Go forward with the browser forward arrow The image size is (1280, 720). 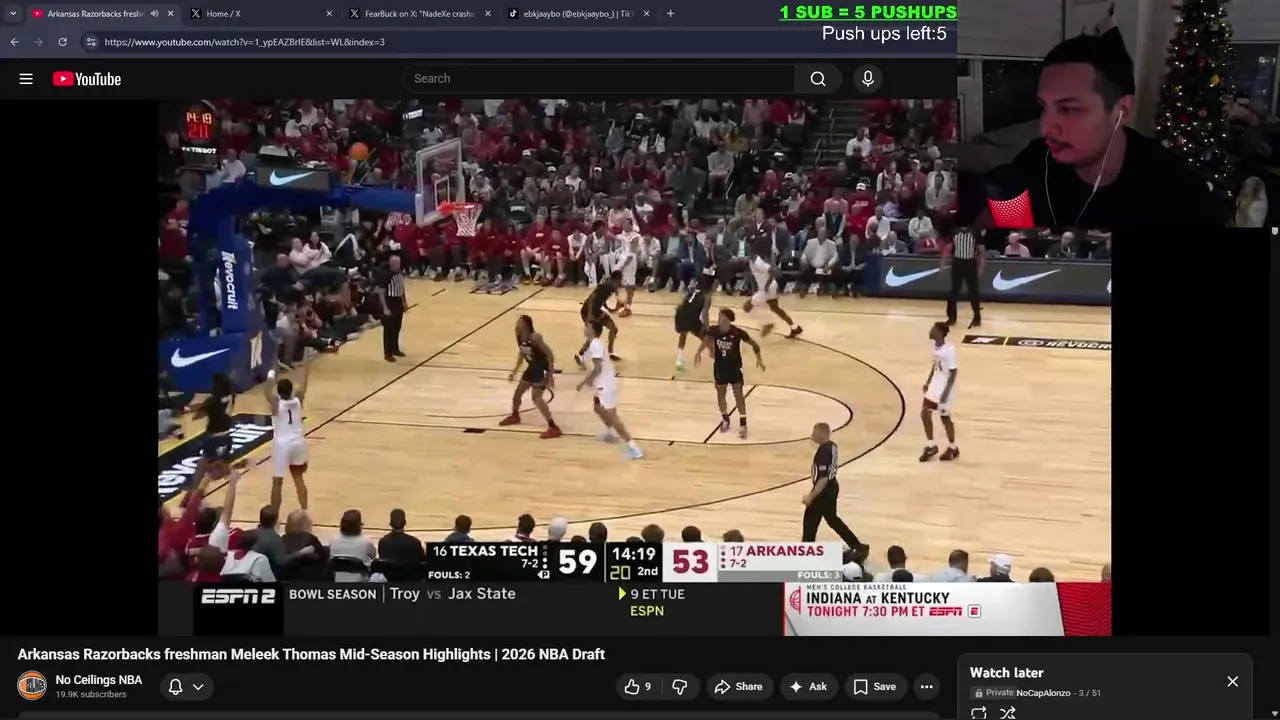[x=38, y=42]
